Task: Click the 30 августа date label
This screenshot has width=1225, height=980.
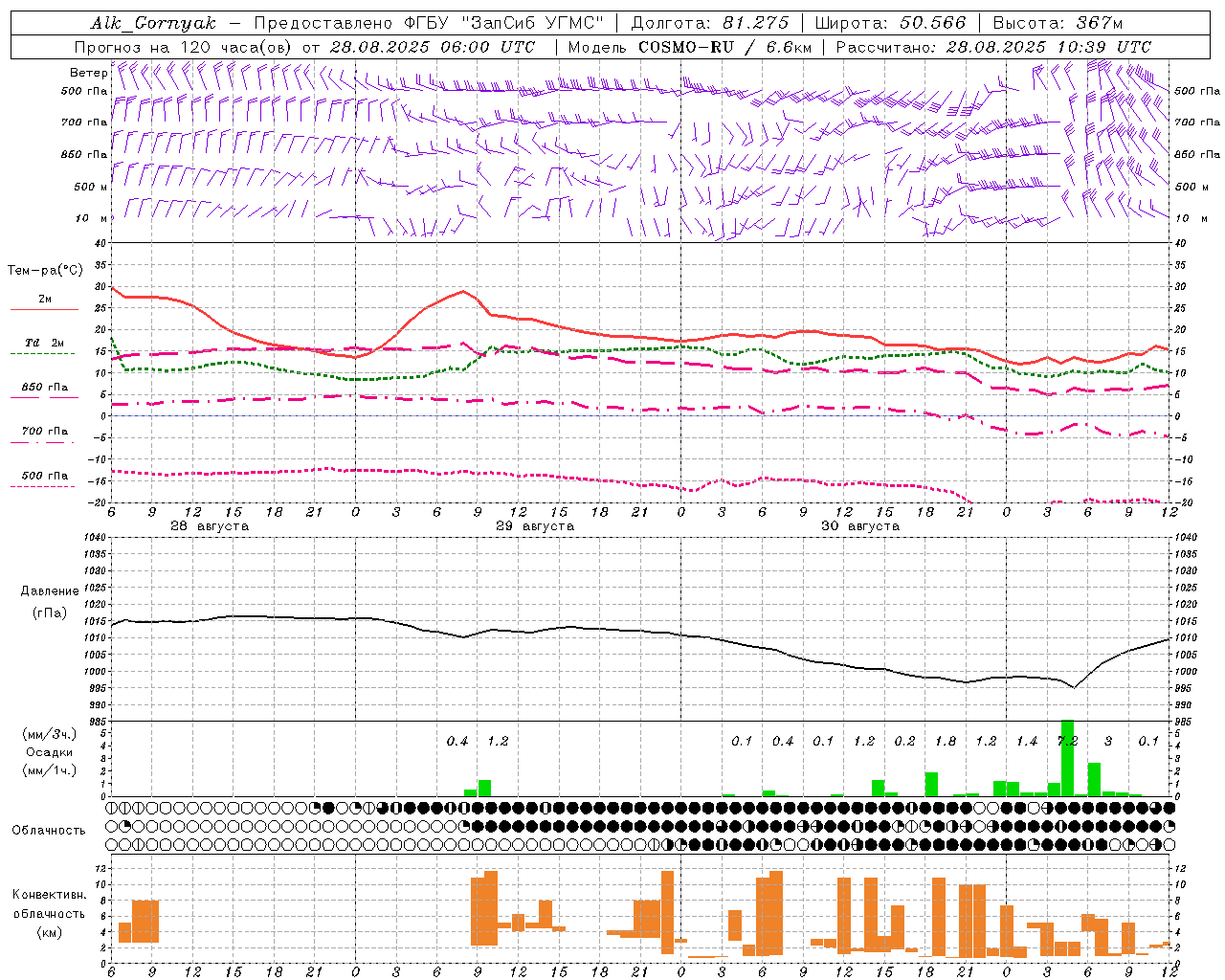Action: coord(860,526)
